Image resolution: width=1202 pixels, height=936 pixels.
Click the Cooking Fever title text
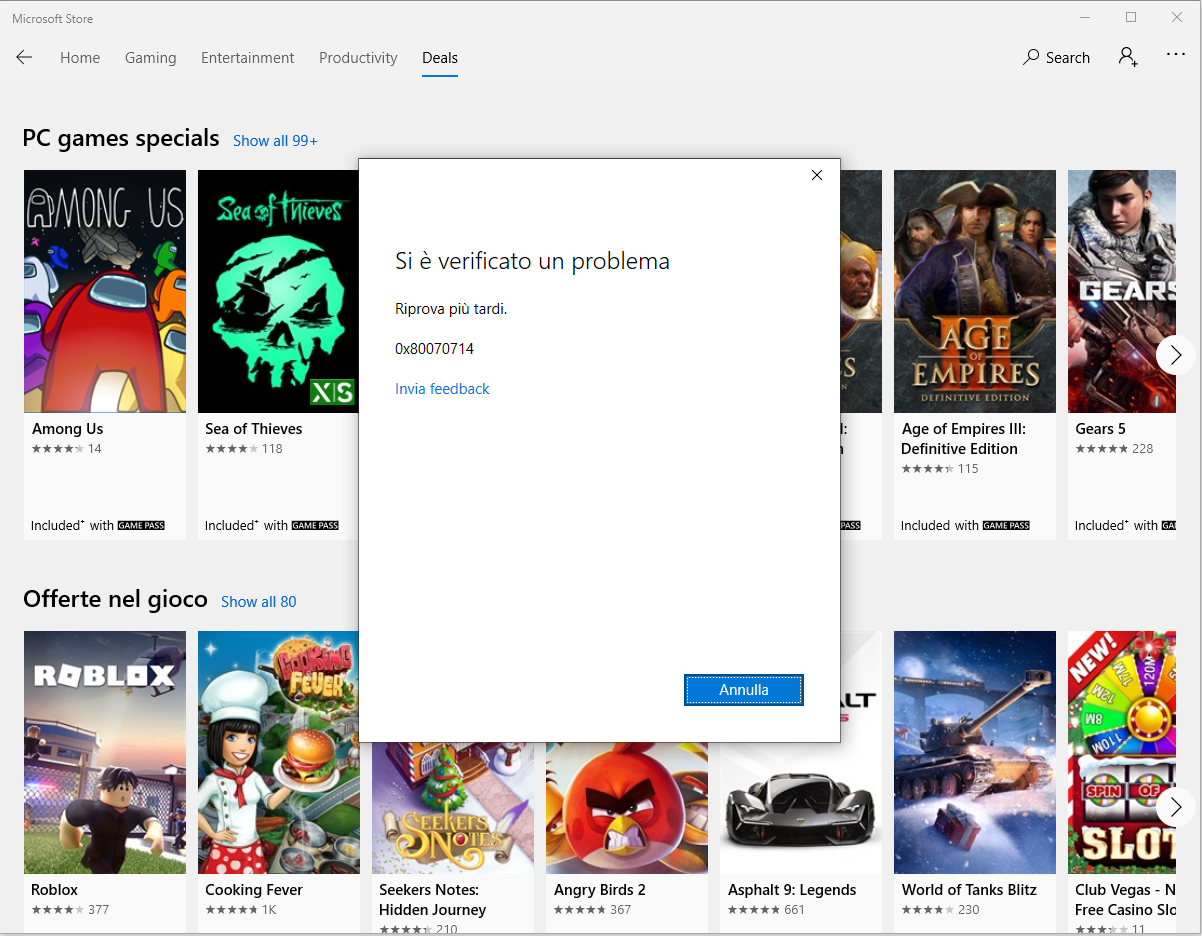(254, 890)
